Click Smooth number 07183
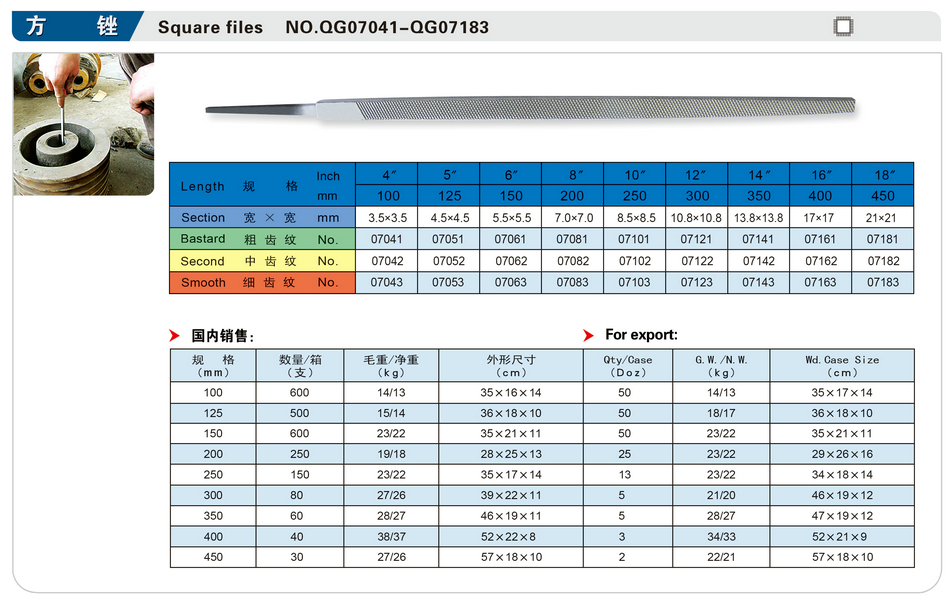 (x=883, y=282)
